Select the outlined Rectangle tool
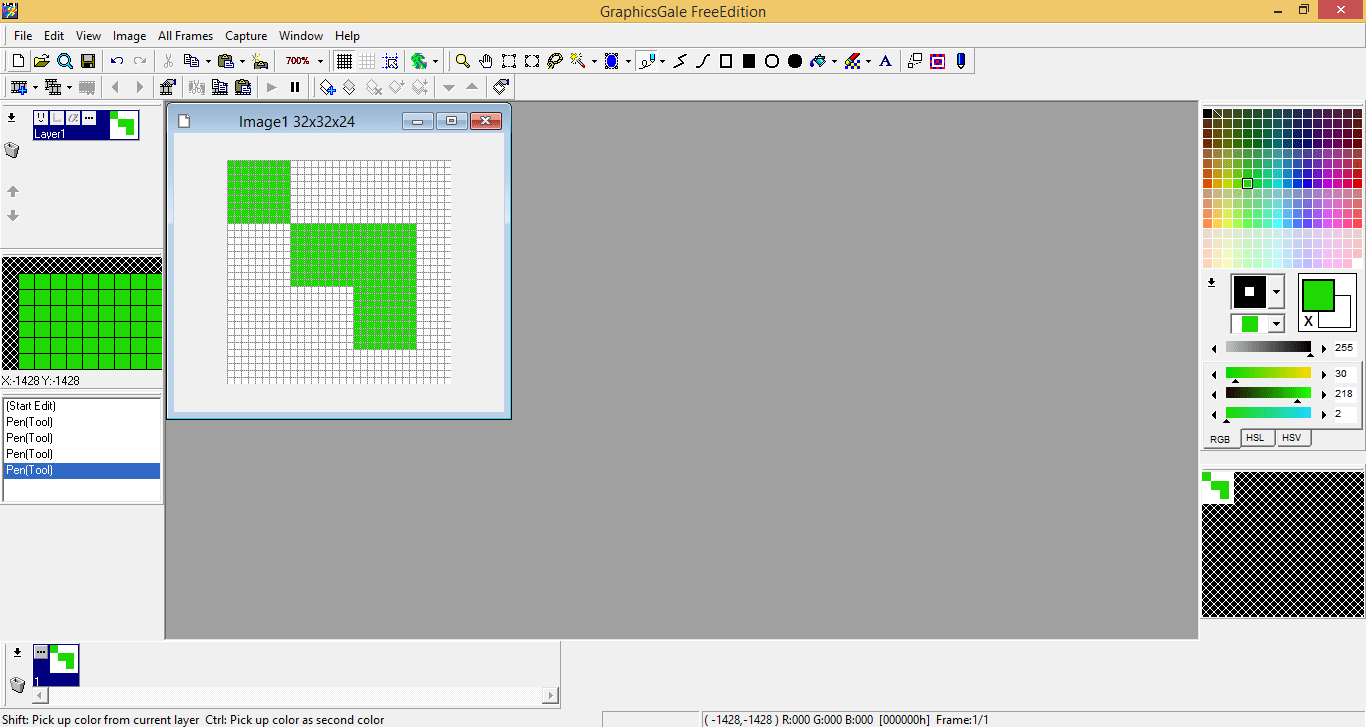 [x=726, y=61]
